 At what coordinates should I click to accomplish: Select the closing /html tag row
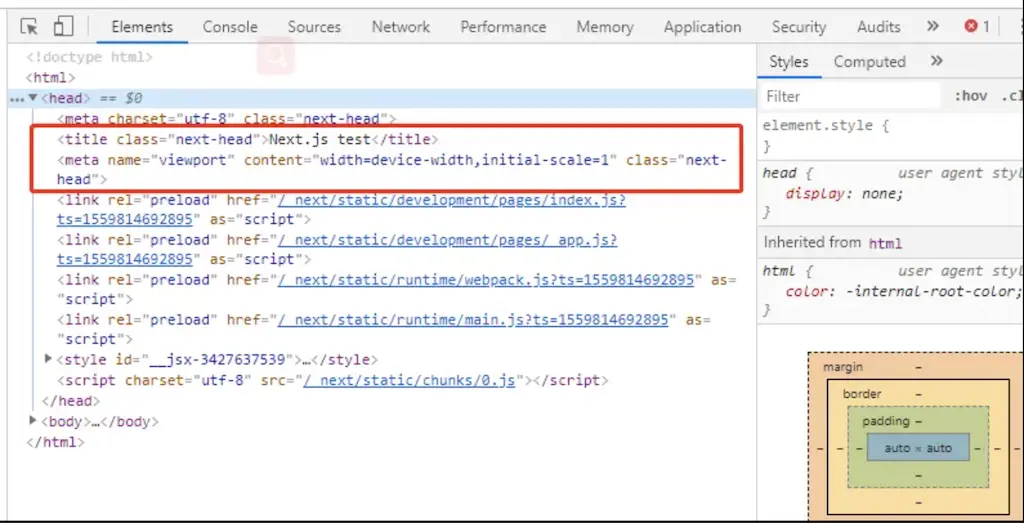[x=56, y=441]
